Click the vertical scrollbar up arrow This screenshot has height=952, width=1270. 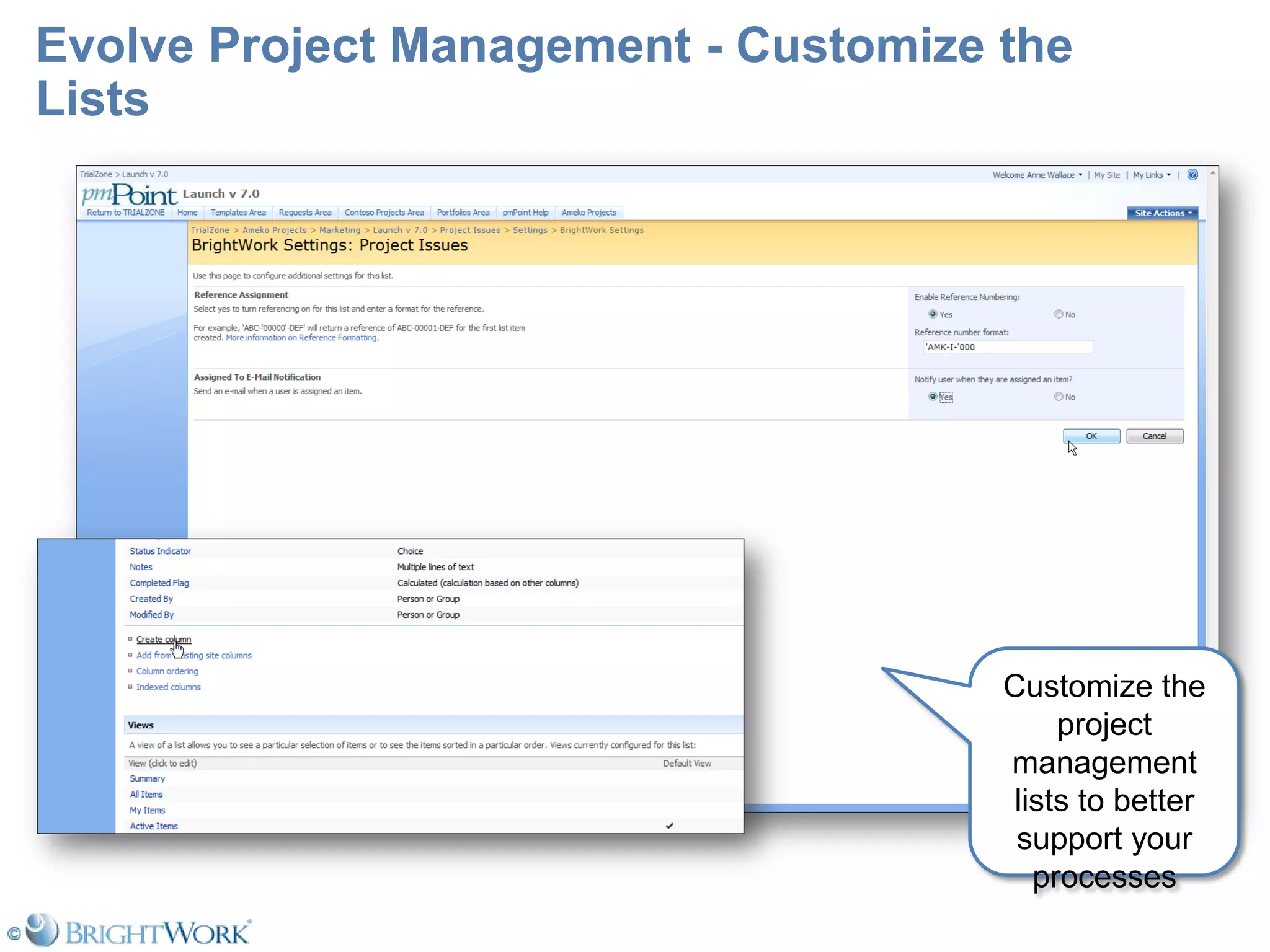1212,174
